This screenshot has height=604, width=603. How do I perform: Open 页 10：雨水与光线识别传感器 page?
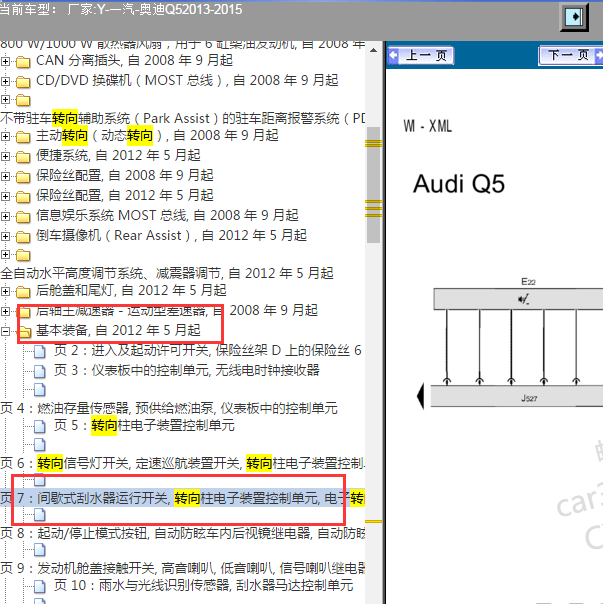[x=203, y=586]
